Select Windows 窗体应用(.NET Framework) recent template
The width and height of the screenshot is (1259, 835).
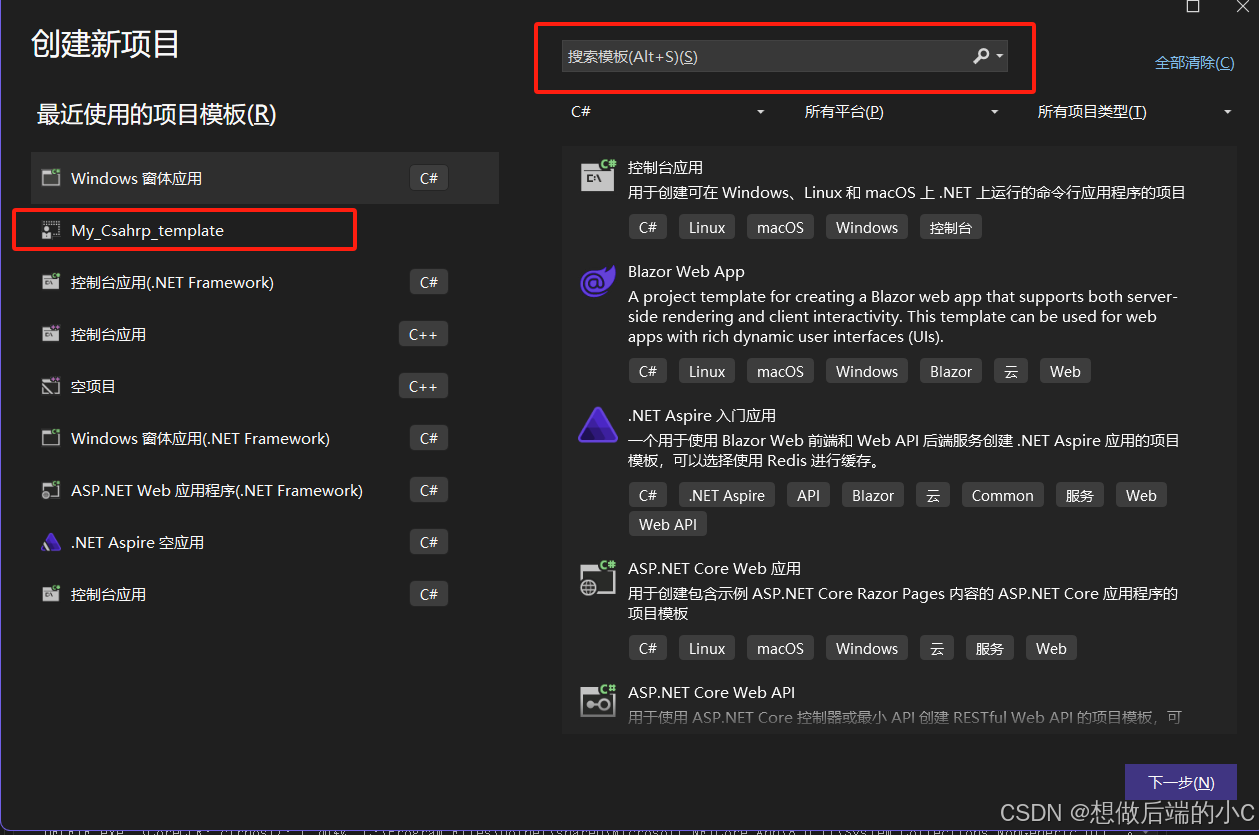point(265,438)
